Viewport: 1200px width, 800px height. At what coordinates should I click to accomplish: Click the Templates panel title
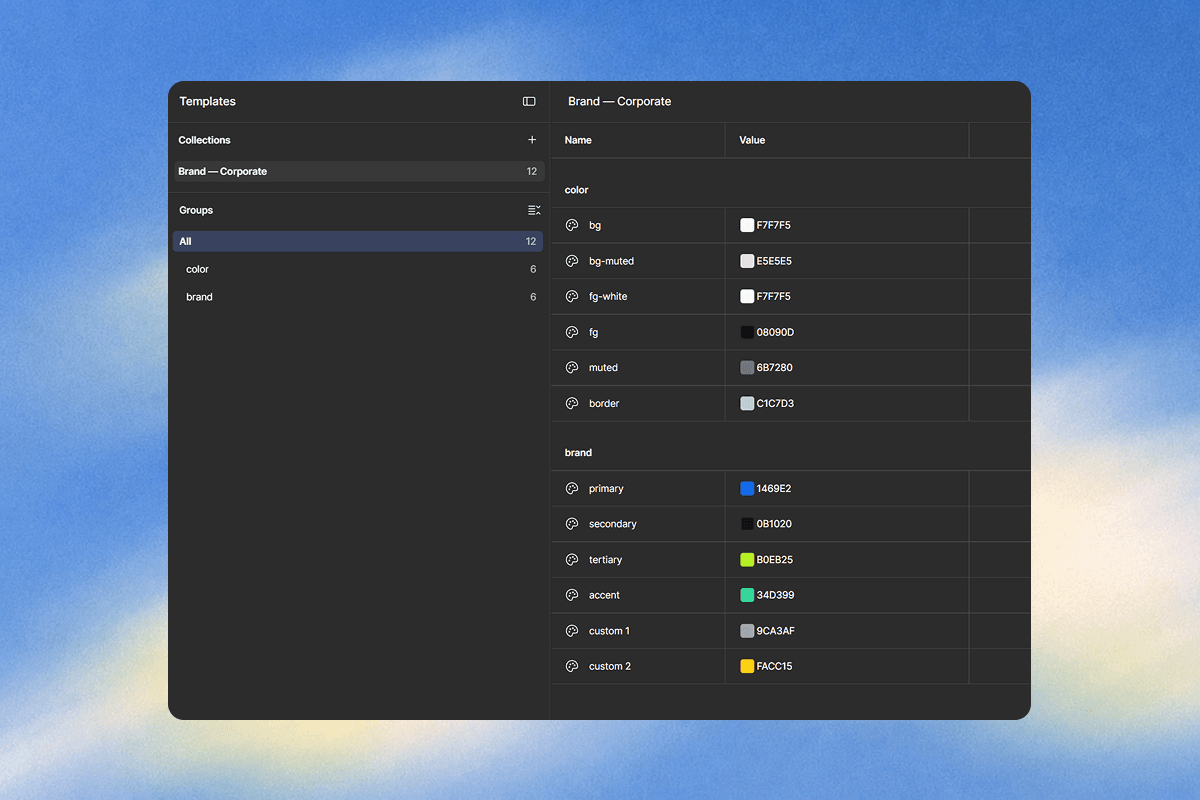pos(208,101)
